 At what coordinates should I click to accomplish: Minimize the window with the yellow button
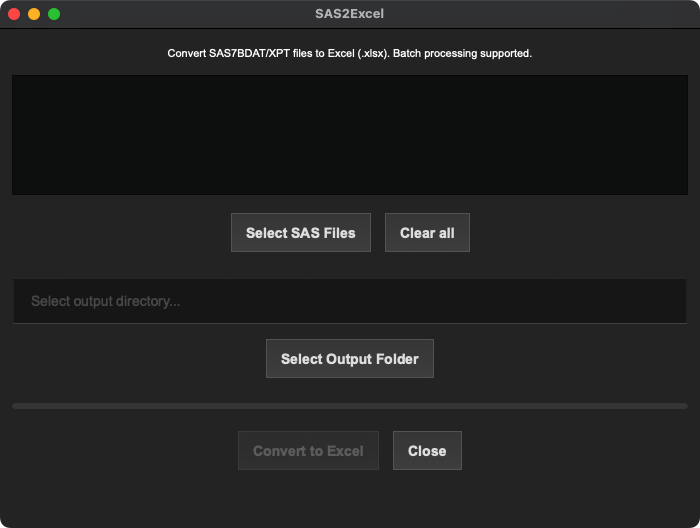(34, 14)
